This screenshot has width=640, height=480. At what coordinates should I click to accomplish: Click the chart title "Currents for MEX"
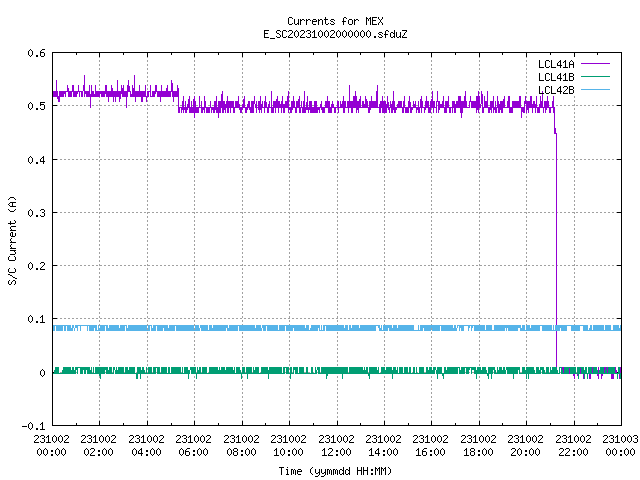[335, 21]
